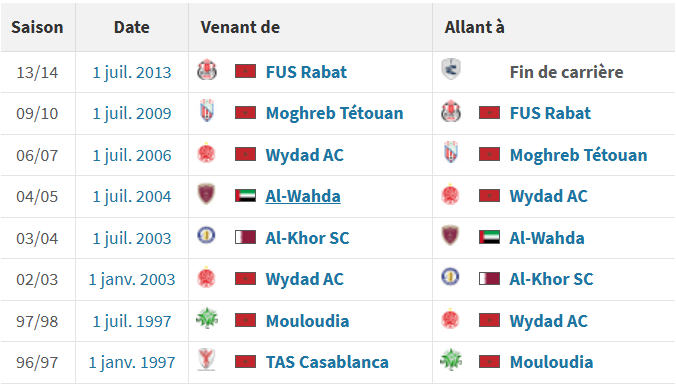Open Al-Khor SC link in 03/04 row
This screenshot has height=385, width=676.
click(x=307, y=238)
